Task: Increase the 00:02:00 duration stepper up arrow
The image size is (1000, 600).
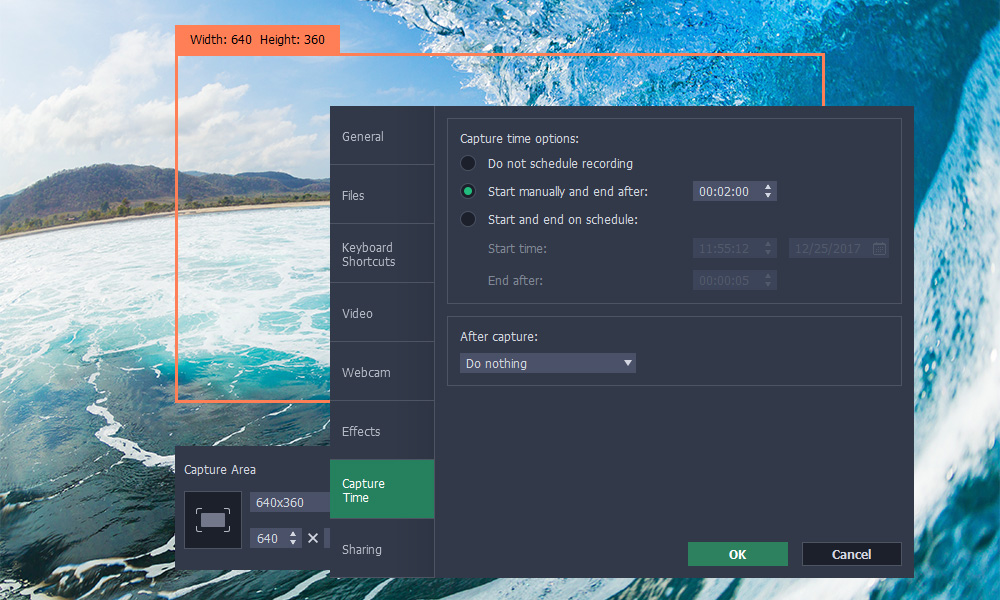Action: tap(768, 187)
